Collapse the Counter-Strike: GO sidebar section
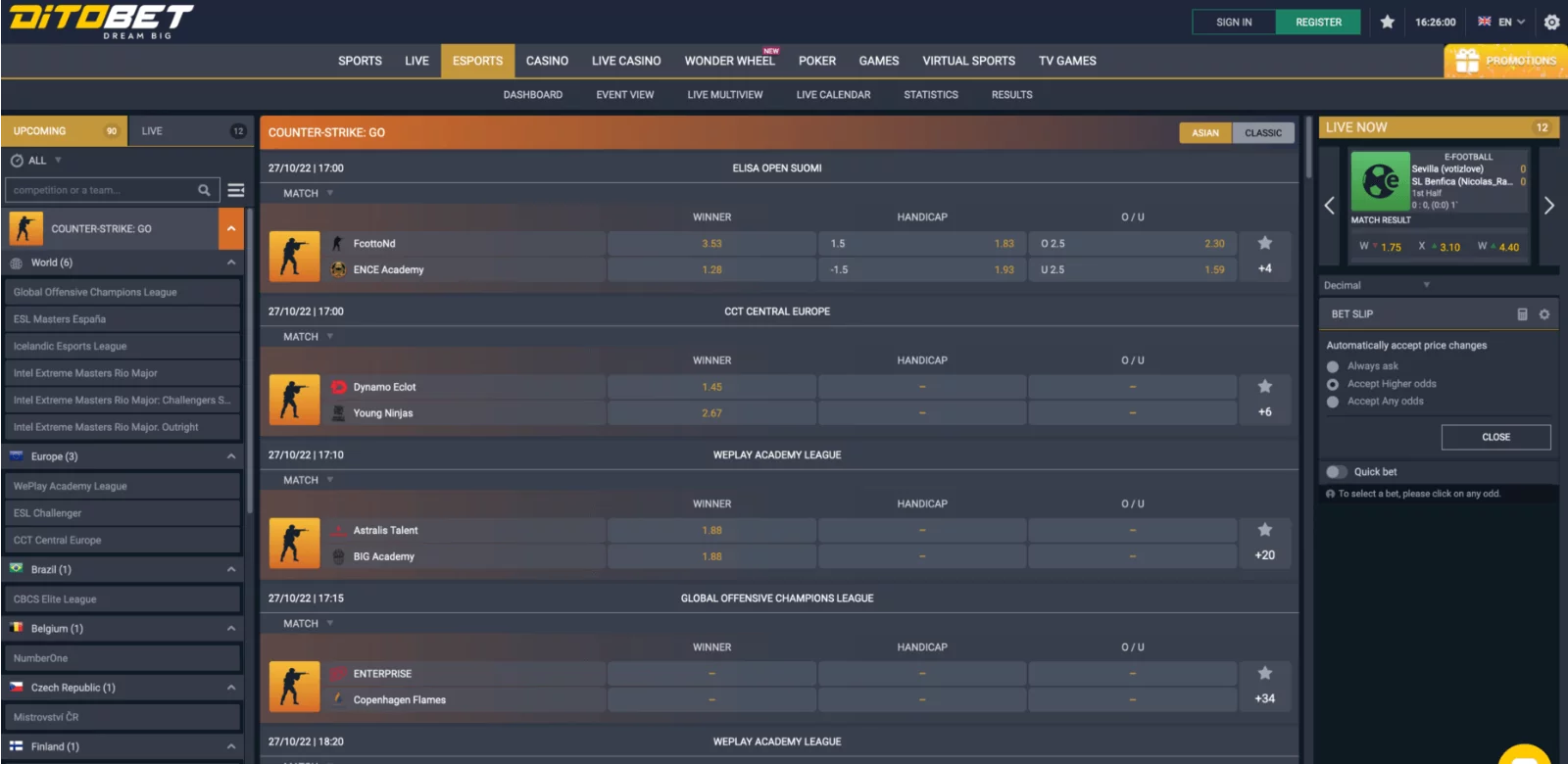The width and height of the screenshot is (1568, 764). click(x=231, y=228)
